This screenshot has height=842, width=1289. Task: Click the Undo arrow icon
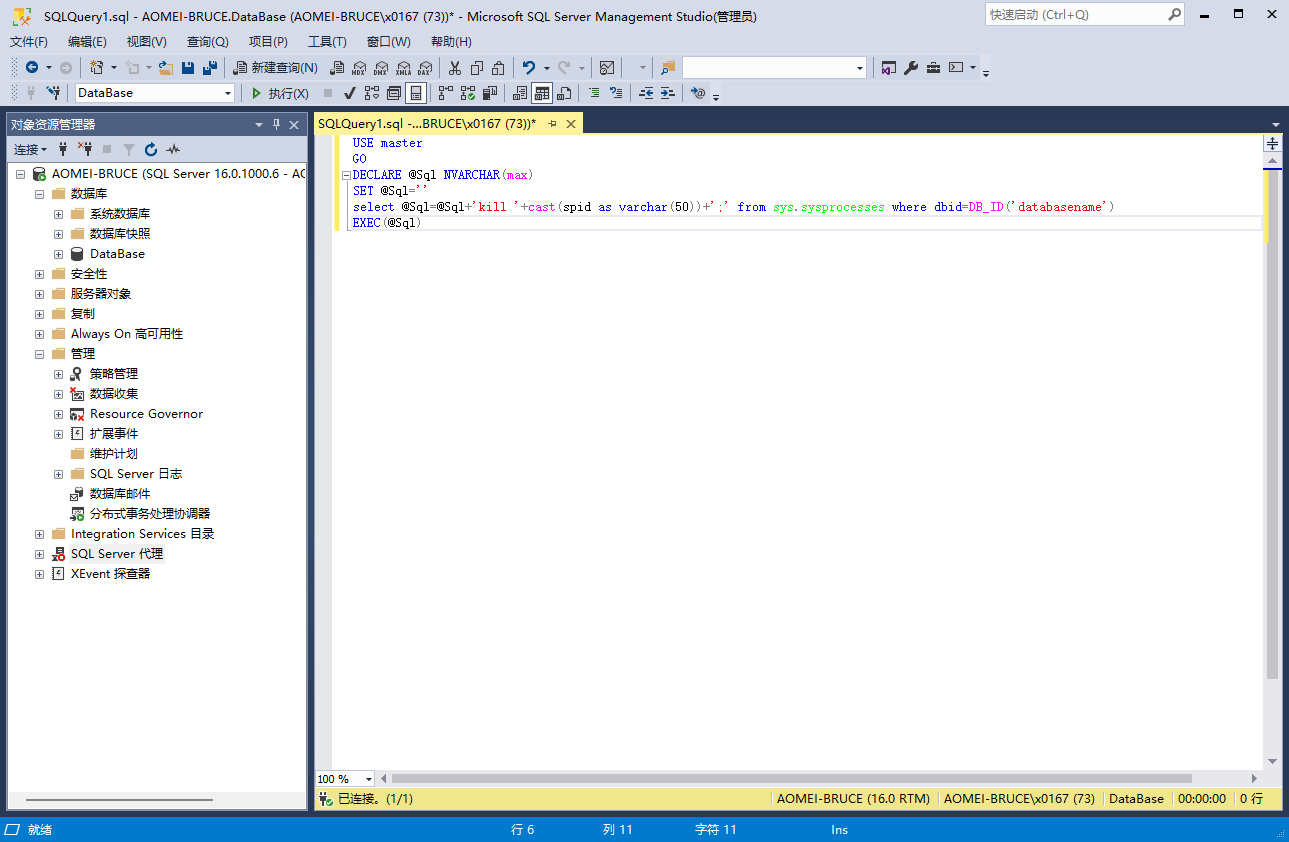tap(529, 68)
